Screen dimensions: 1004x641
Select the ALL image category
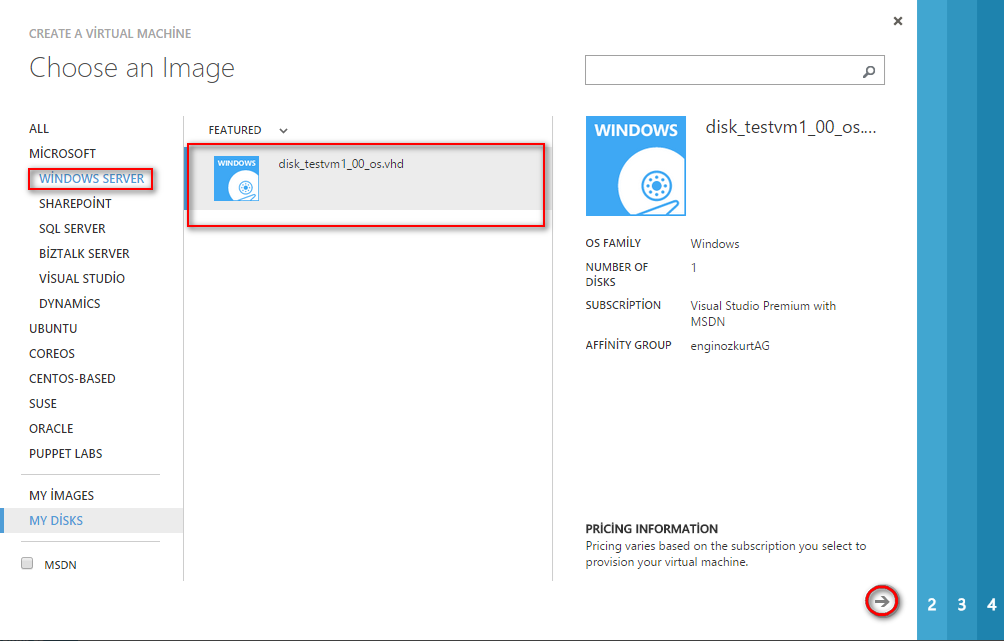point(39,129)
